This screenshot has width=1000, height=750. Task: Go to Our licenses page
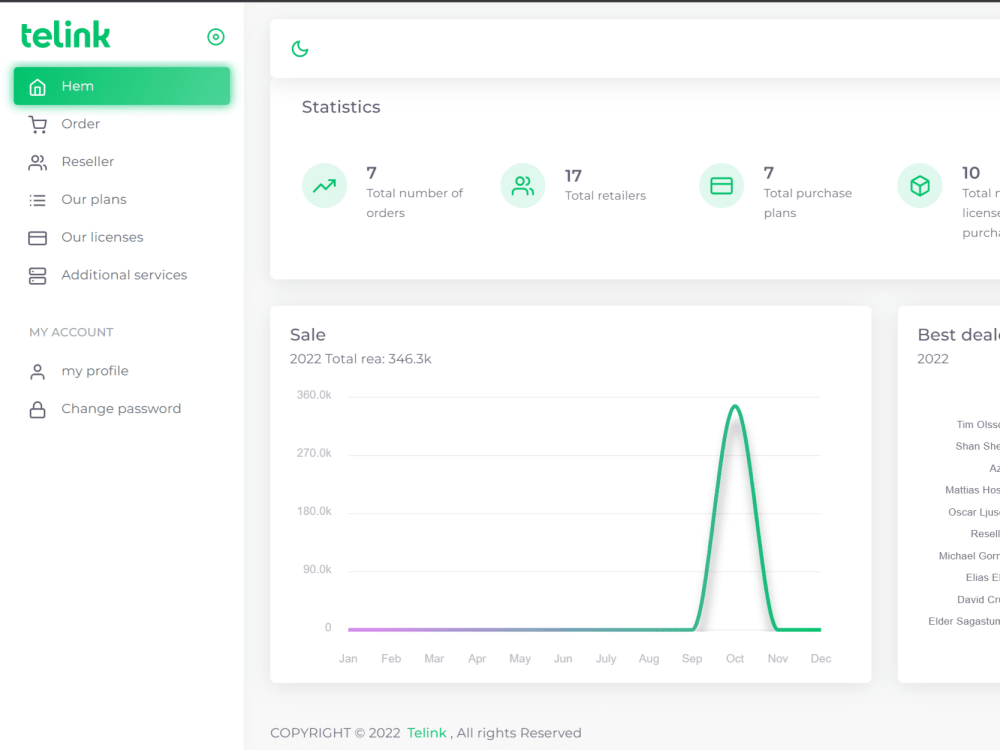[122, 237]
